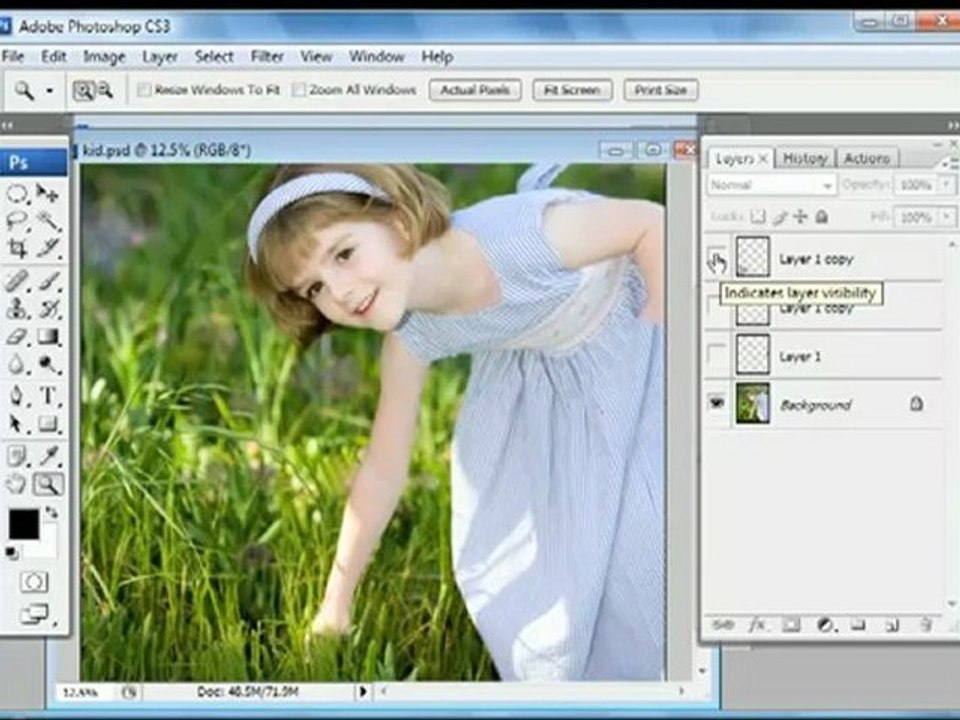Viewport: 960px width, 720px height.
Task: Delete layer using the trash icon
Action: 926,625
